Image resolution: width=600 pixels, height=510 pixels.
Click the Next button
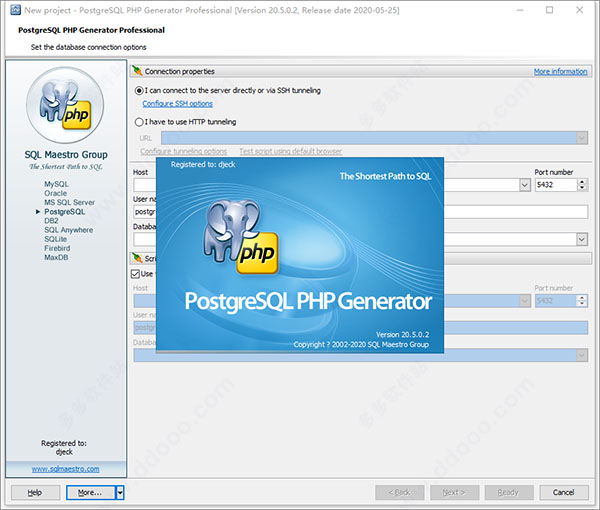click(x=454, y=492)
